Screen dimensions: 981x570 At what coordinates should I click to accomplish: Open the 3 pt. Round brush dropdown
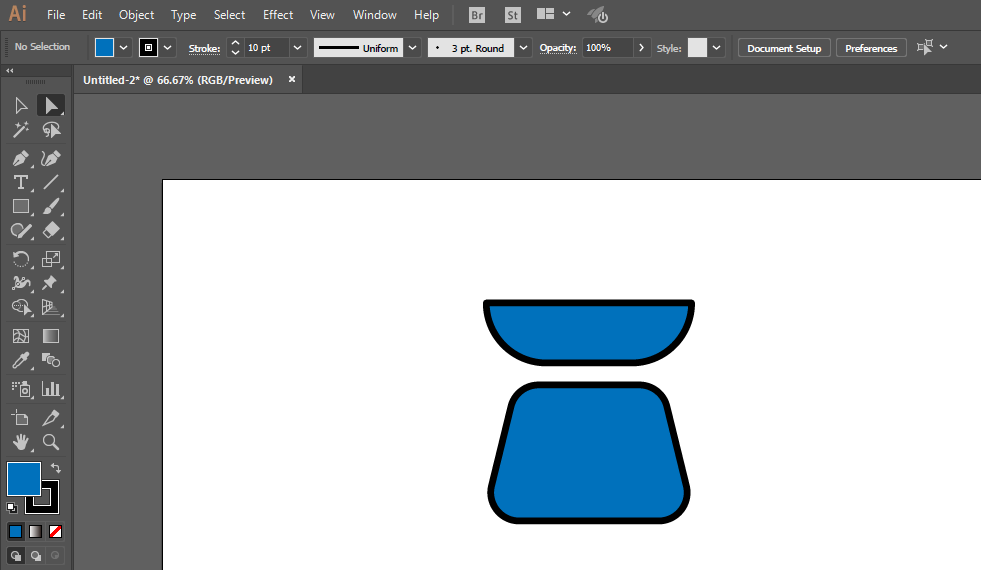pos(523,48)
